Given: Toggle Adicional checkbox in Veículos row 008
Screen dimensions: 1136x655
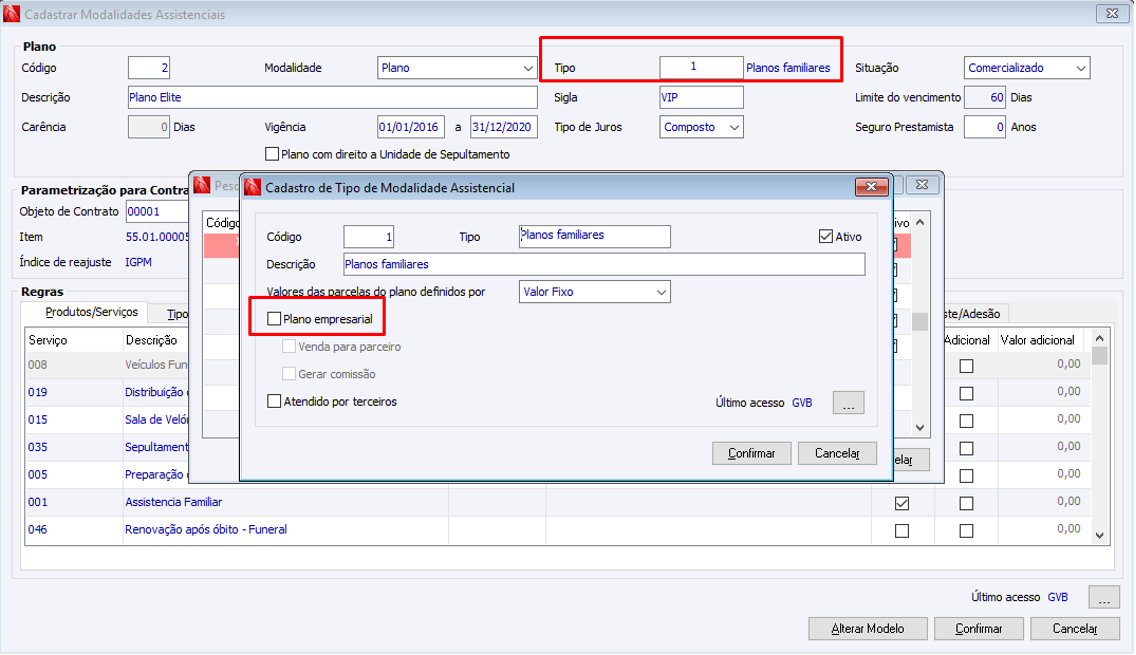Looking at the screenshot, I should [966, 366].
